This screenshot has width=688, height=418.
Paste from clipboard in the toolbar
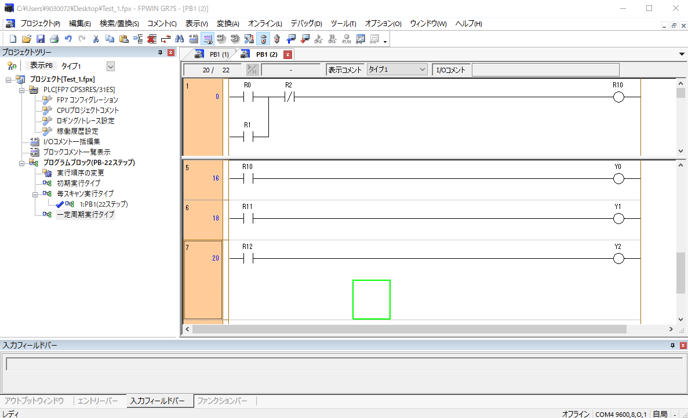(x=124, y=39)
